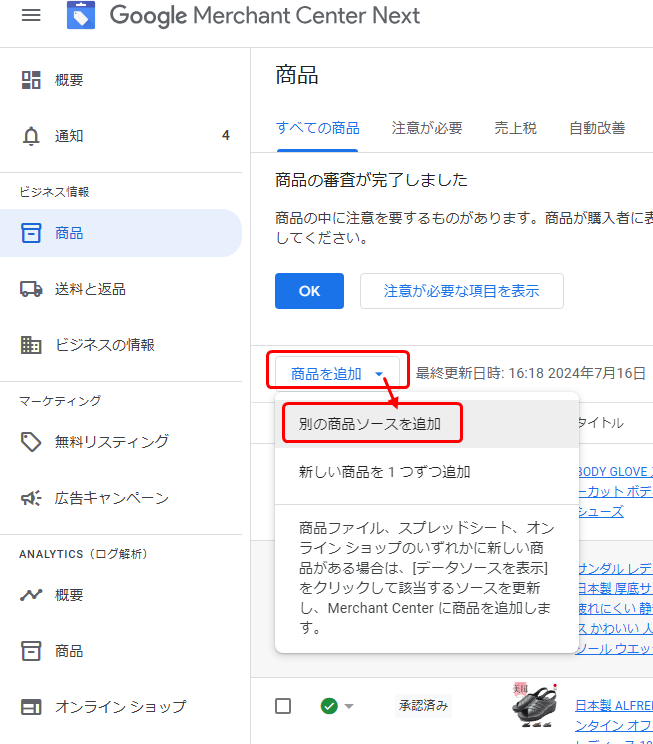The image size is (653, 744).
Task: Tick the checkbox on the sandal product row
Action: pos(283,706)
